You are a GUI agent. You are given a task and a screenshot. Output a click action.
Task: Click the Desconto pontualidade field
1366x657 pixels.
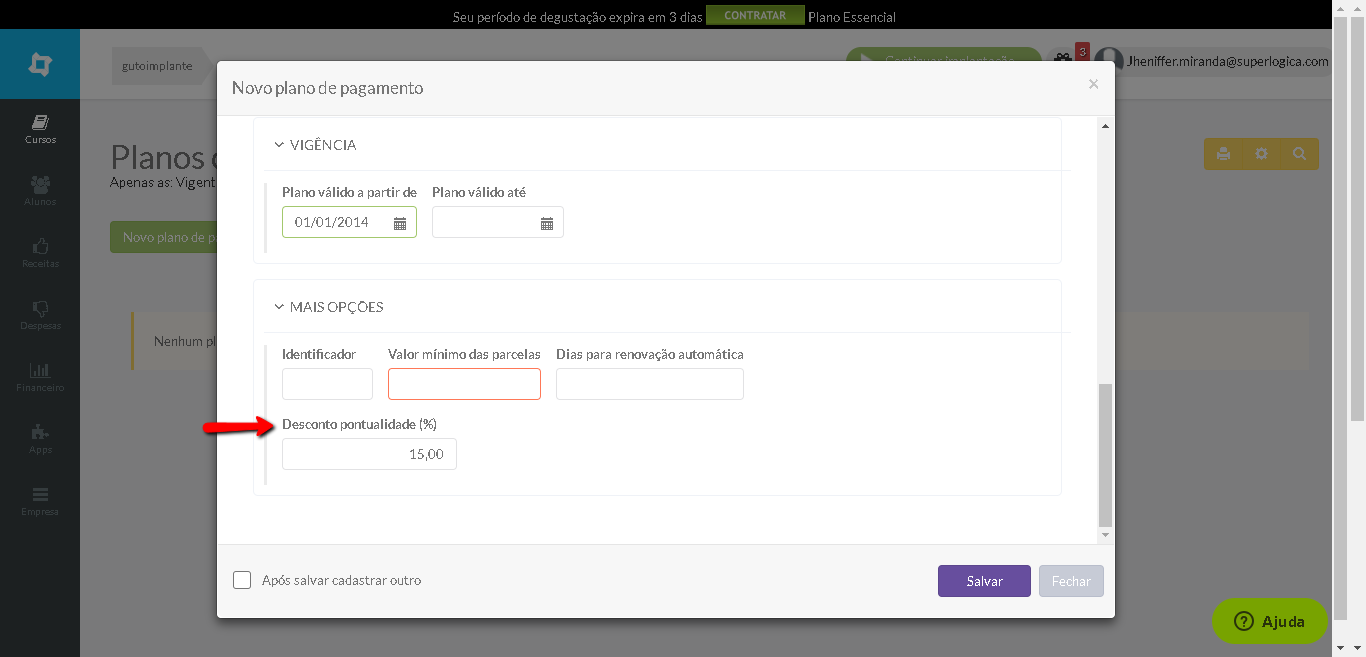(369, 454)
